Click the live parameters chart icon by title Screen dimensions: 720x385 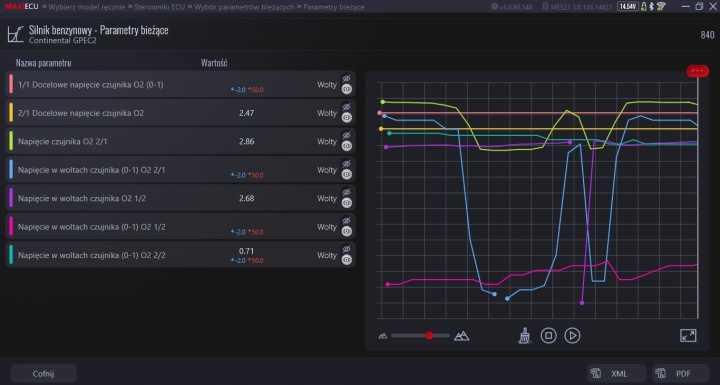pyautogui.click(x=15, y=34)
